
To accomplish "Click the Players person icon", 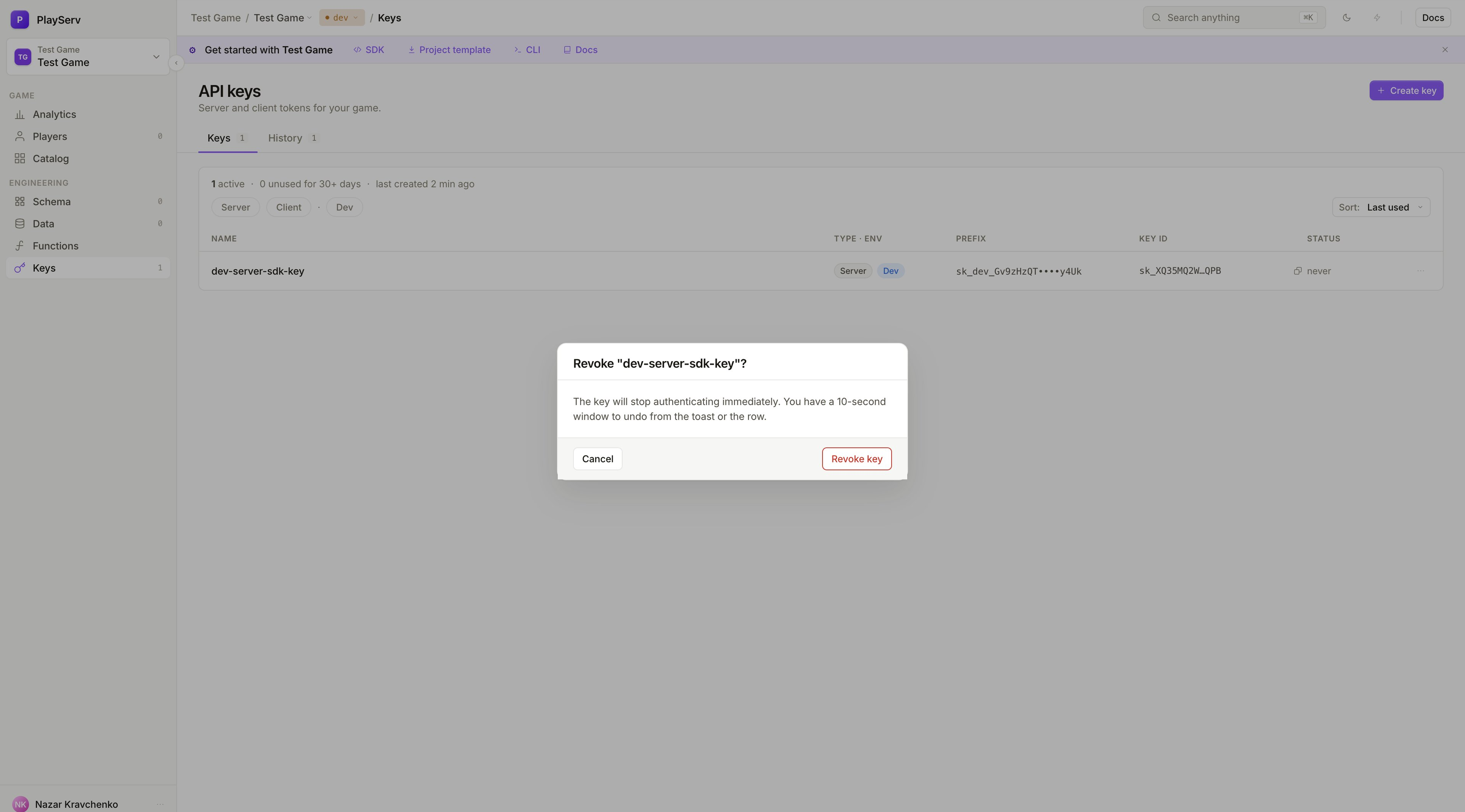I will (20, 137).
